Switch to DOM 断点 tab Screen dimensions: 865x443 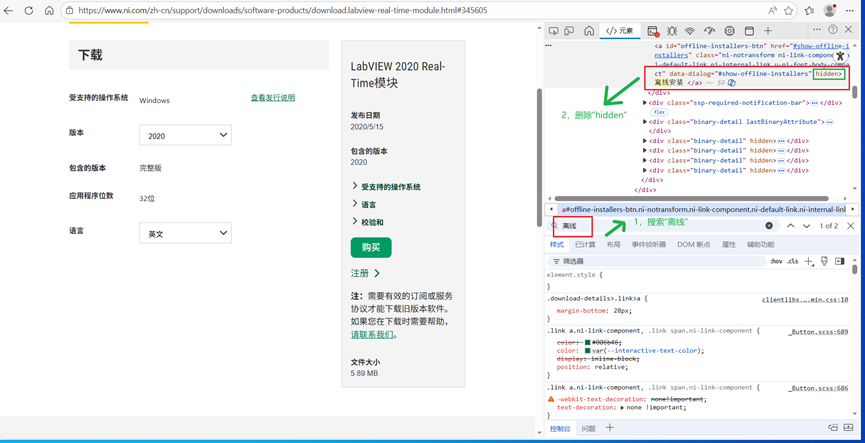(693, 244)
